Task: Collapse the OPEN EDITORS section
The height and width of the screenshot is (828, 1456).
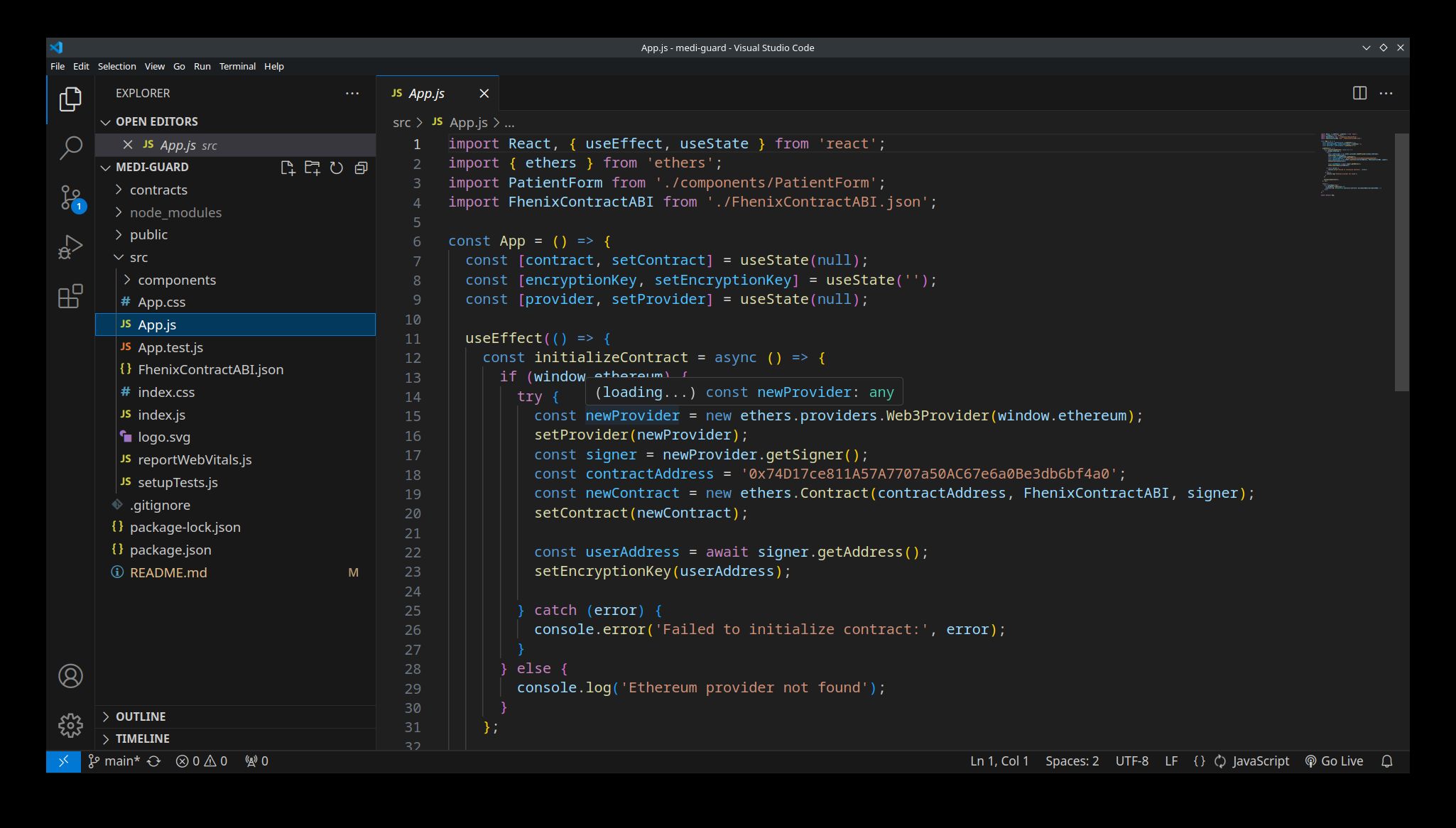Action: point(235,121)
